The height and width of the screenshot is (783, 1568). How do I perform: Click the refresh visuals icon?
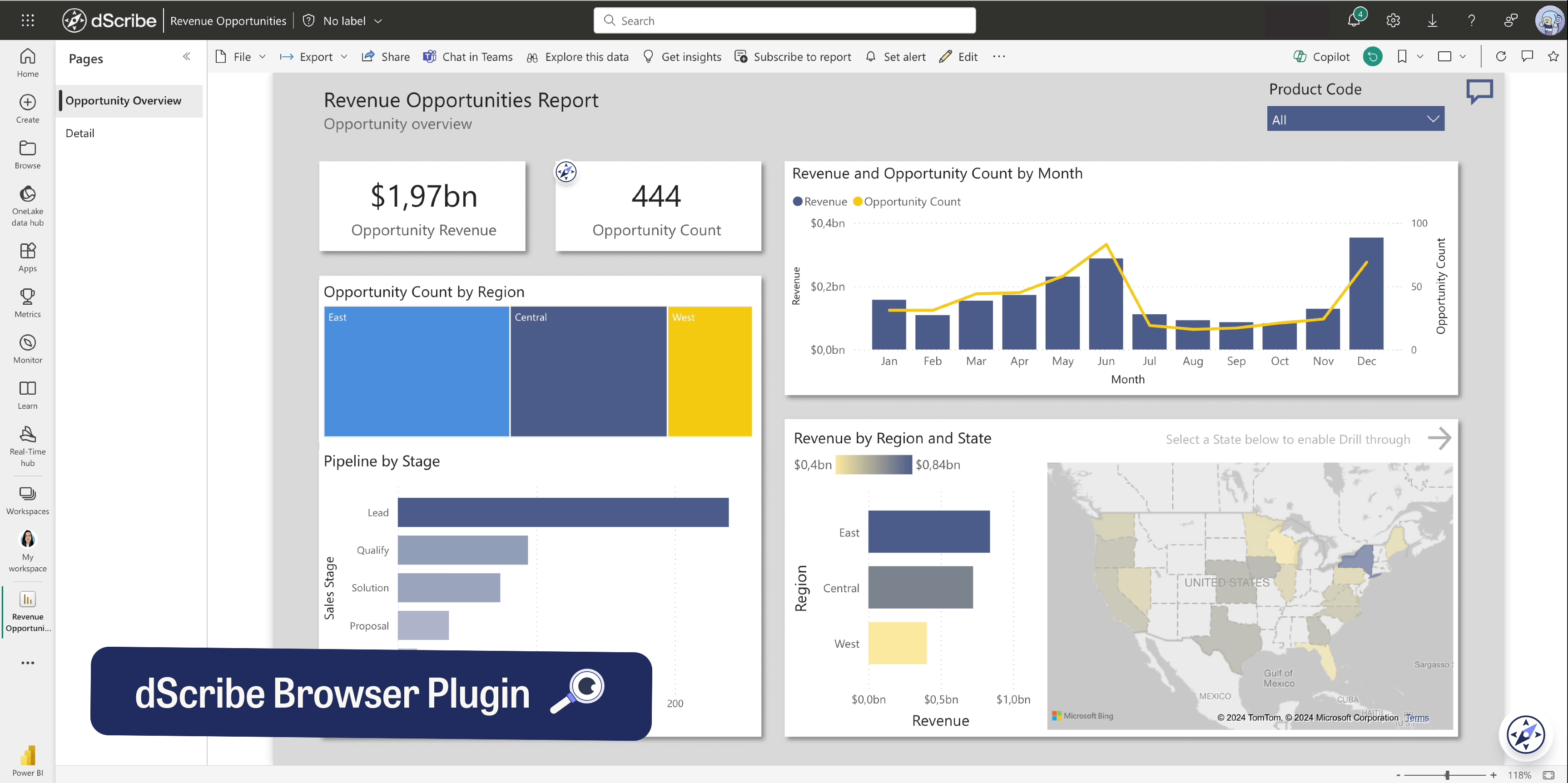pos(1501,57)
